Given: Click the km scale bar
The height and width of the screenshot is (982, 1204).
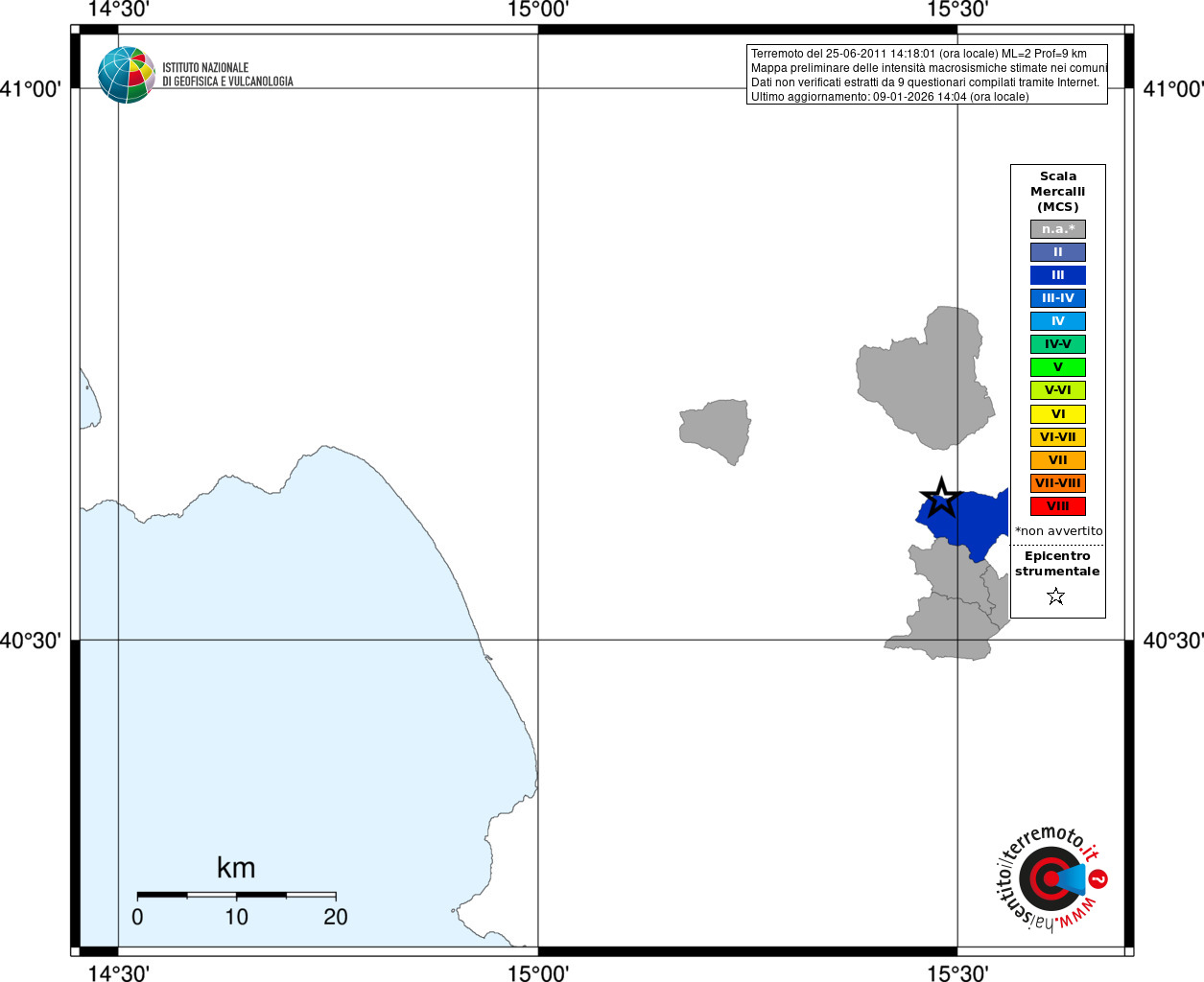Looking at the screenshot, I should tap(236, 895).
